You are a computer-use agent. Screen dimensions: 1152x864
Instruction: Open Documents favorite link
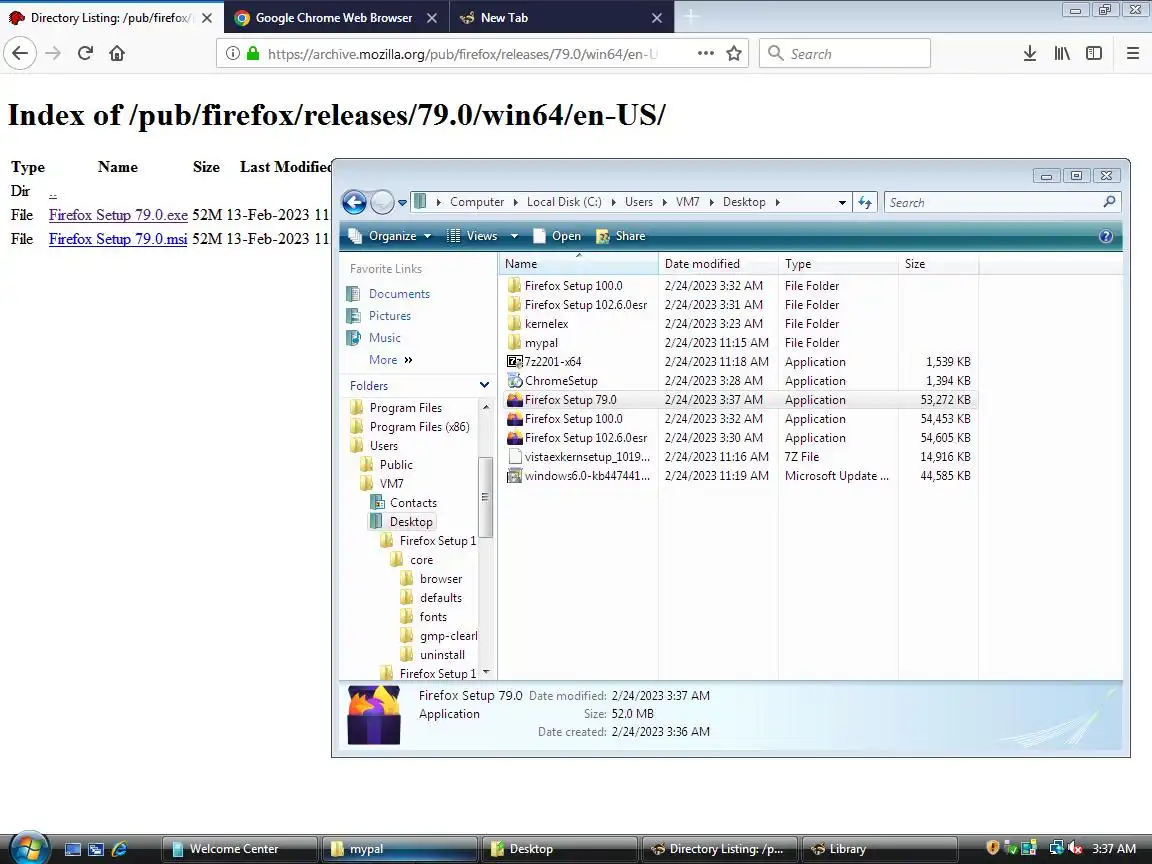[x=399, y=294]
